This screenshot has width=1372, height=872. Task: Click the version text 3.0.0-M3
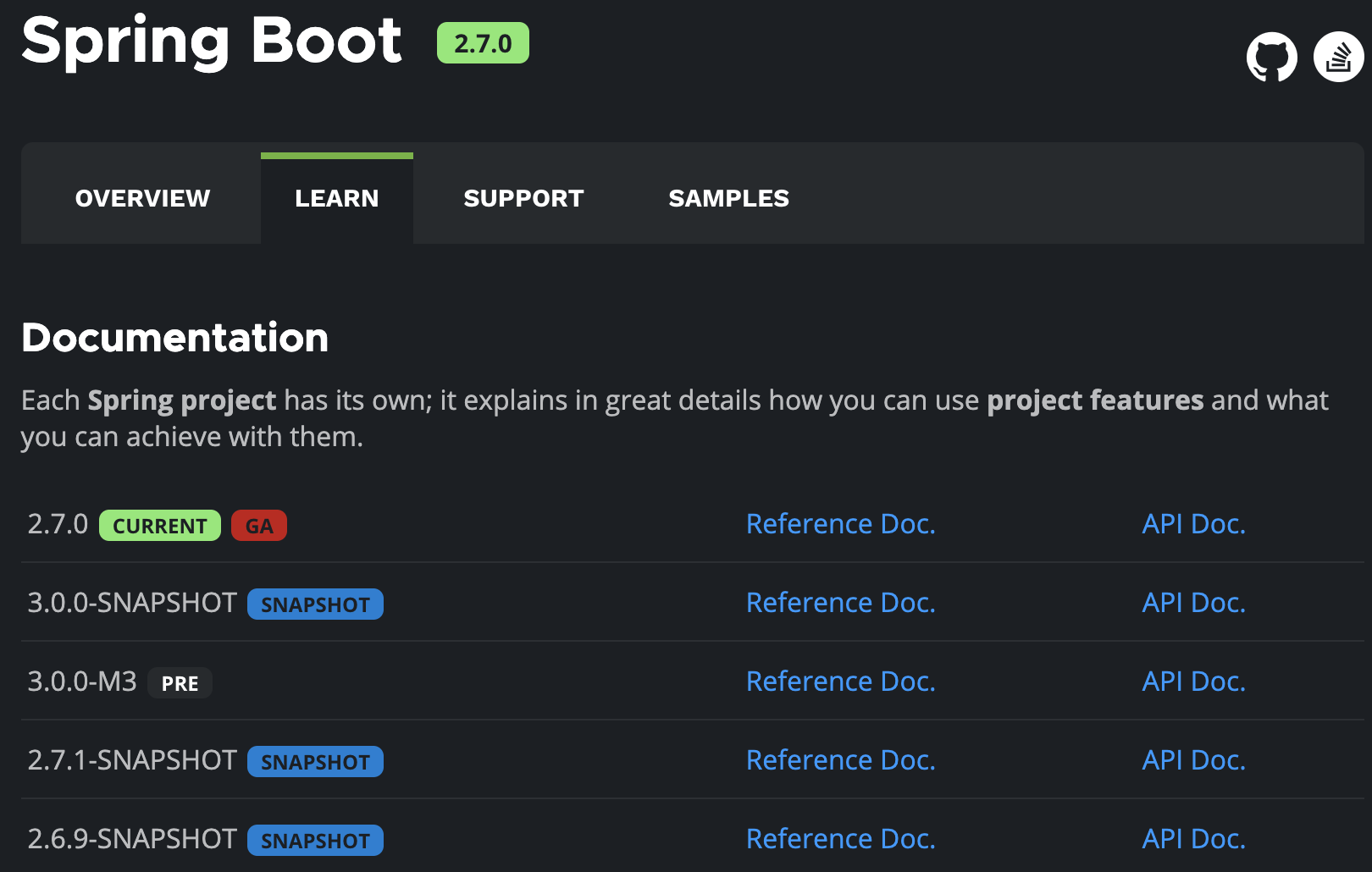tap(82, 682)
